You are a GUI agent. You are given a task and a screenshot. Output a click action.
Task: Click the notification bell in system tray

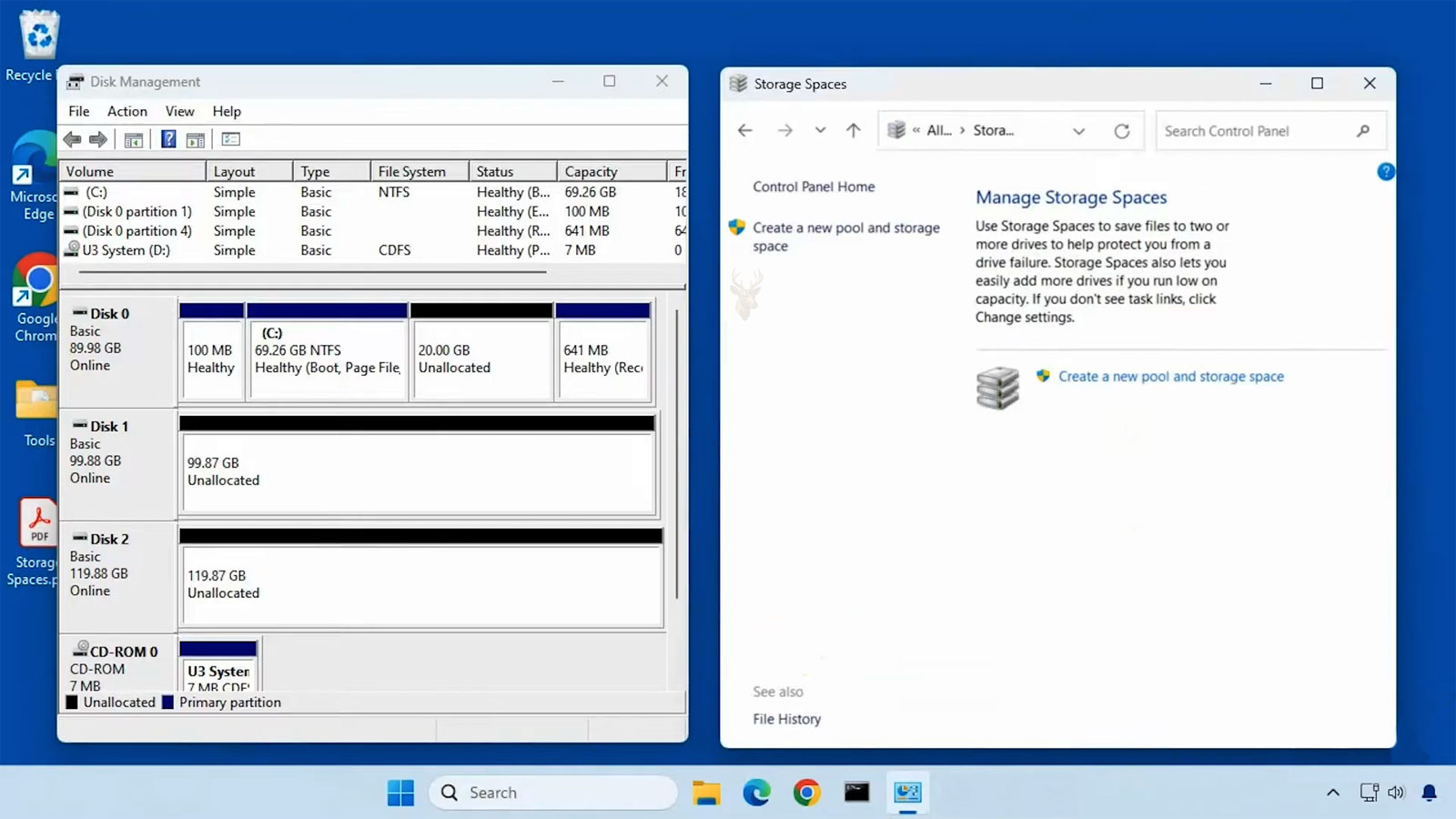tap(1430, 793)
